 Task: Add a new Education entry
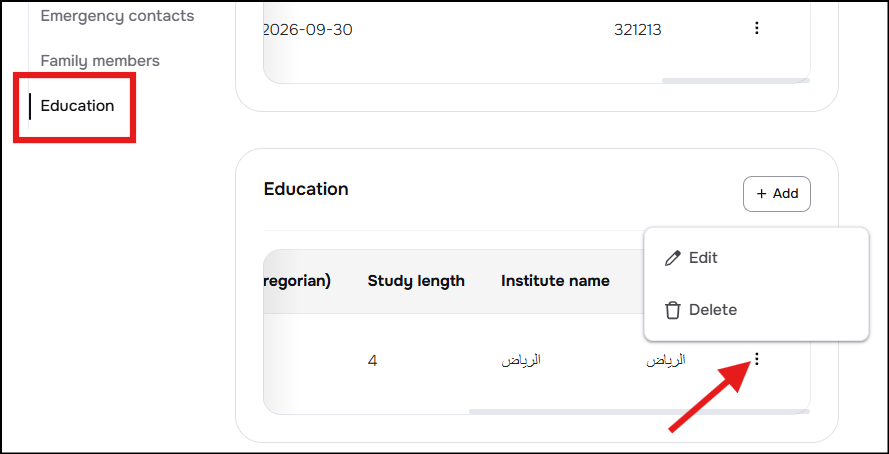tap(777, 194)
